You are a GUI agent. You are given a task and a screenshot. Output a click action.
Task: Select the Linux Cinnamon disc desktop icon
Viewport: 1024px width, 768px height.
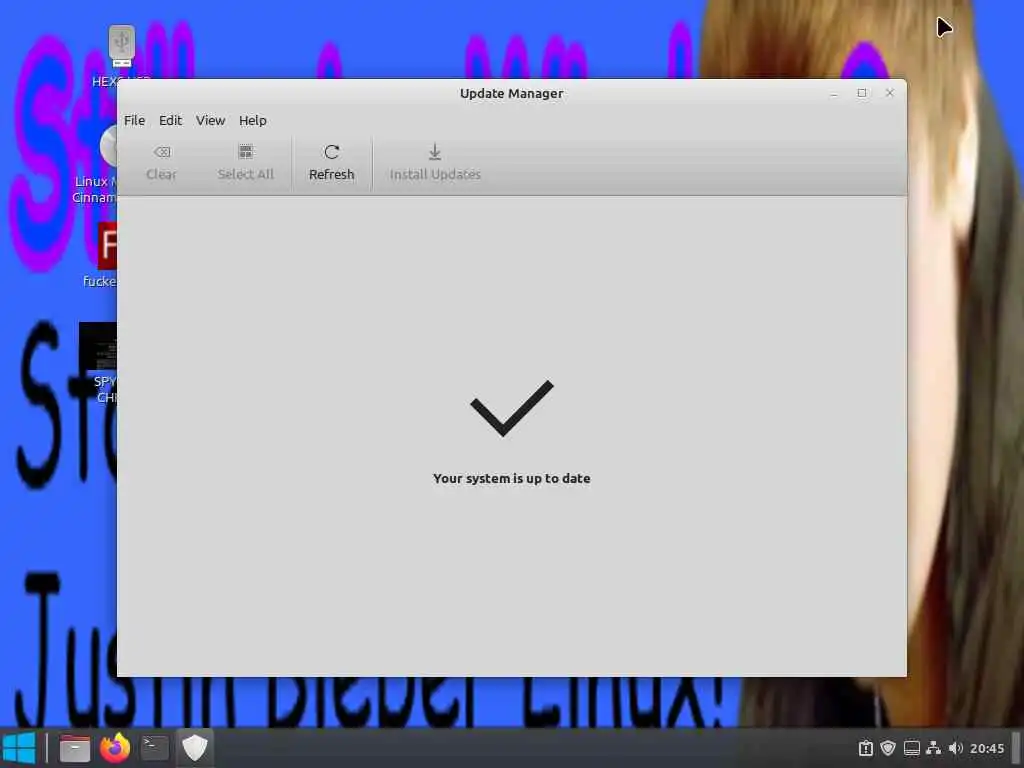click(108, 146)
